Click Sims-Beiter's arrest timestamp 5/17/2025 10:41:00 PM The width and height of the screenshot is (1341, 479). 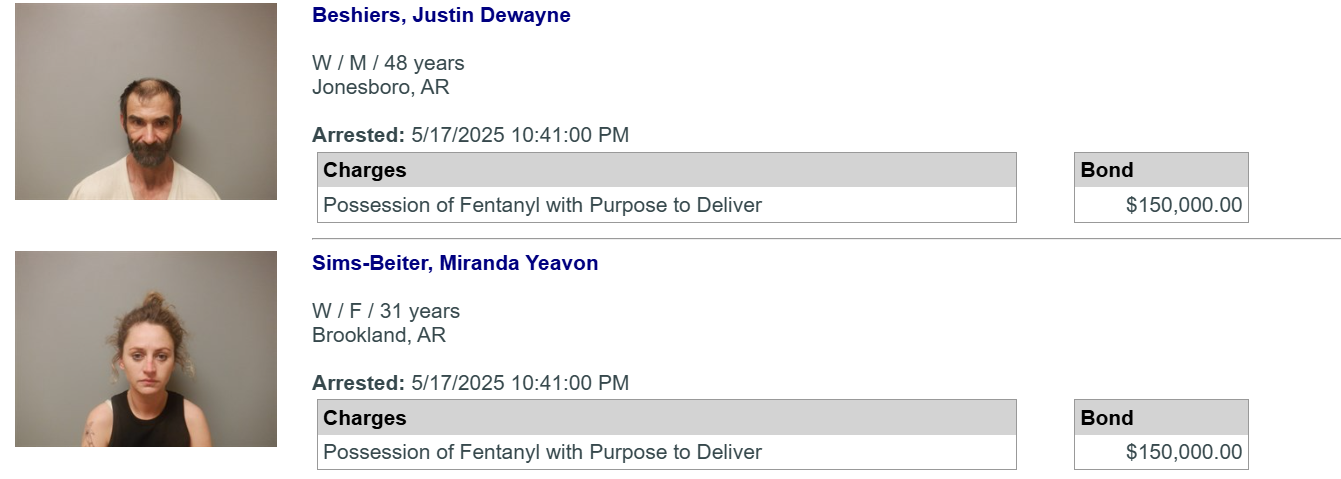pos(520,383)
